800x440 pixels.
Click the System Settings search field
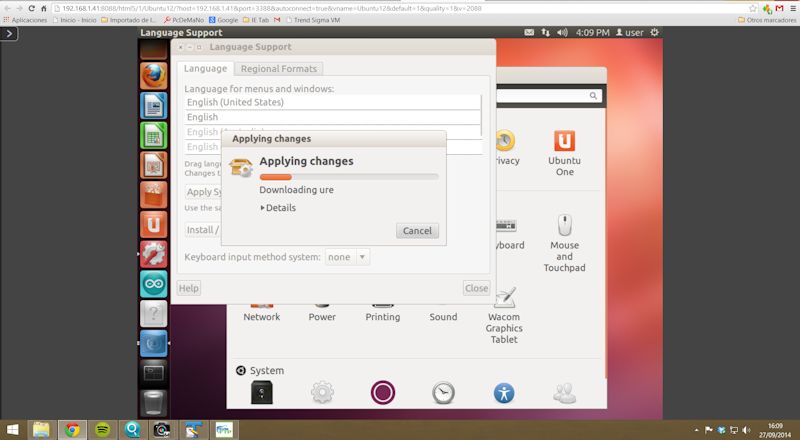pyautogui.click(x=550, y=95)
